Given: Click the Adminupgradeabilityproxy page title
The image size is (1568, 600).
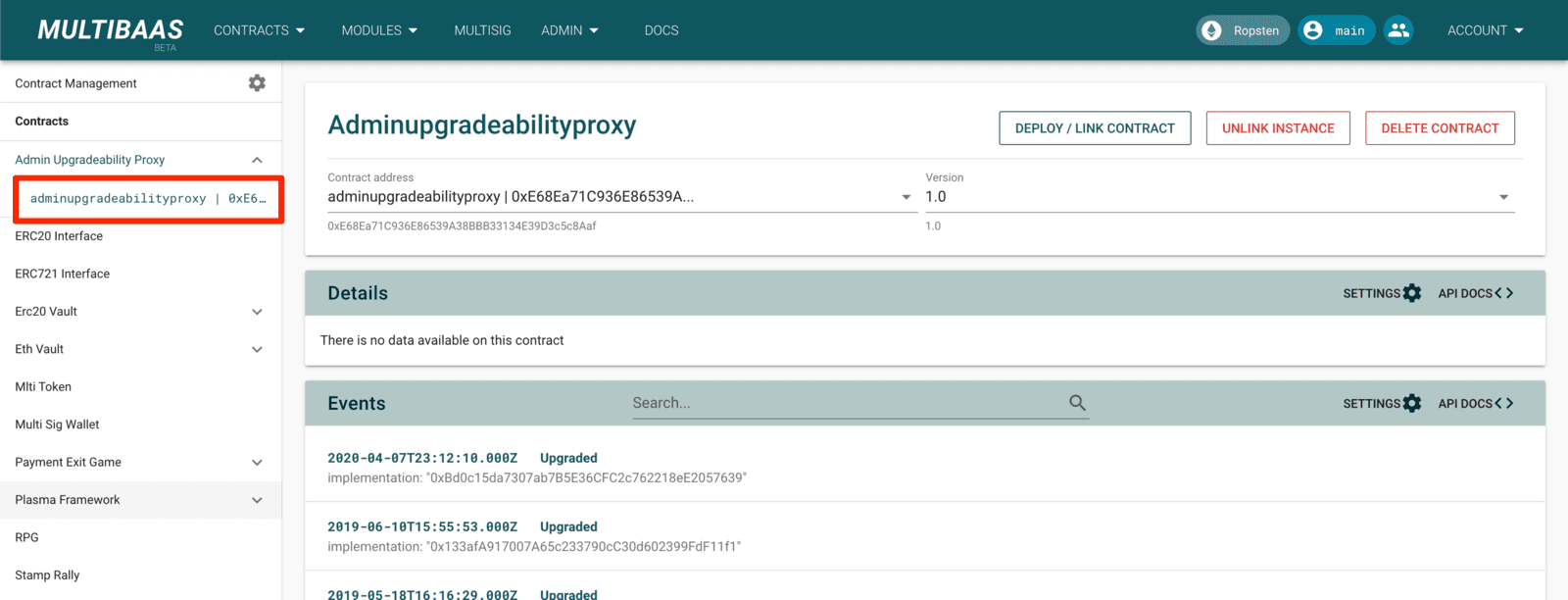Looking at the screenshot, I should coord(482,125).
